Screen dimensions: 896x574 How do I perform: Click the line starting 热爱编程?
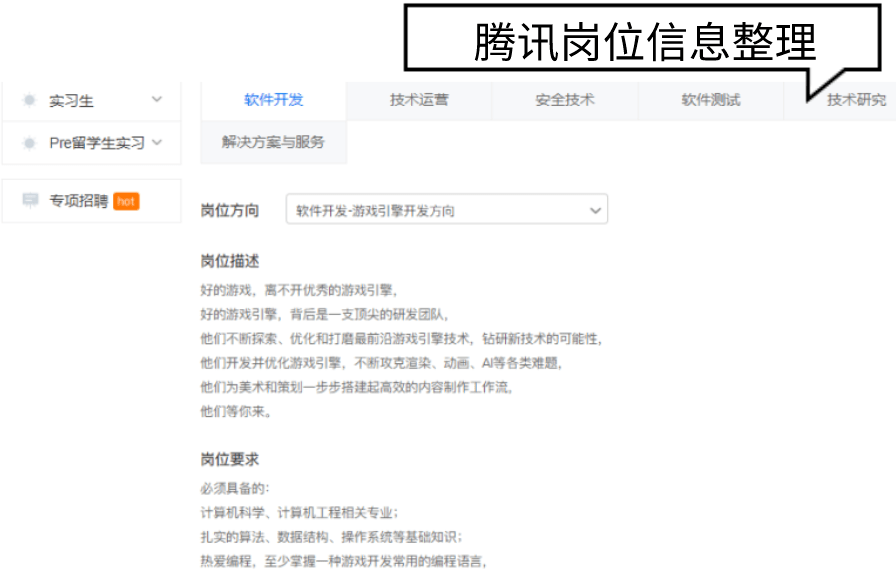click(343, 561)
